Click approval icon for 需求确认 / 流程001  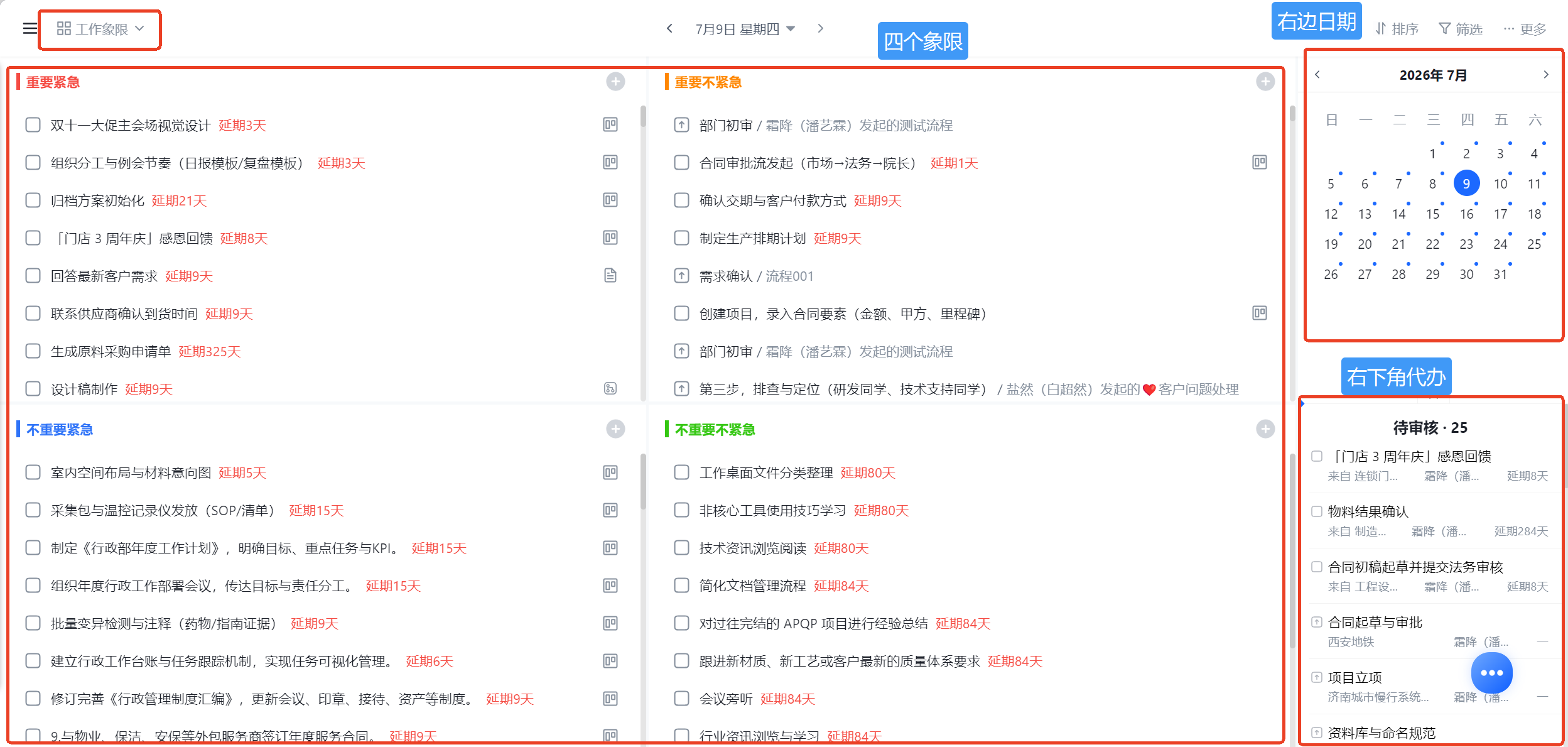pos(681,276)
